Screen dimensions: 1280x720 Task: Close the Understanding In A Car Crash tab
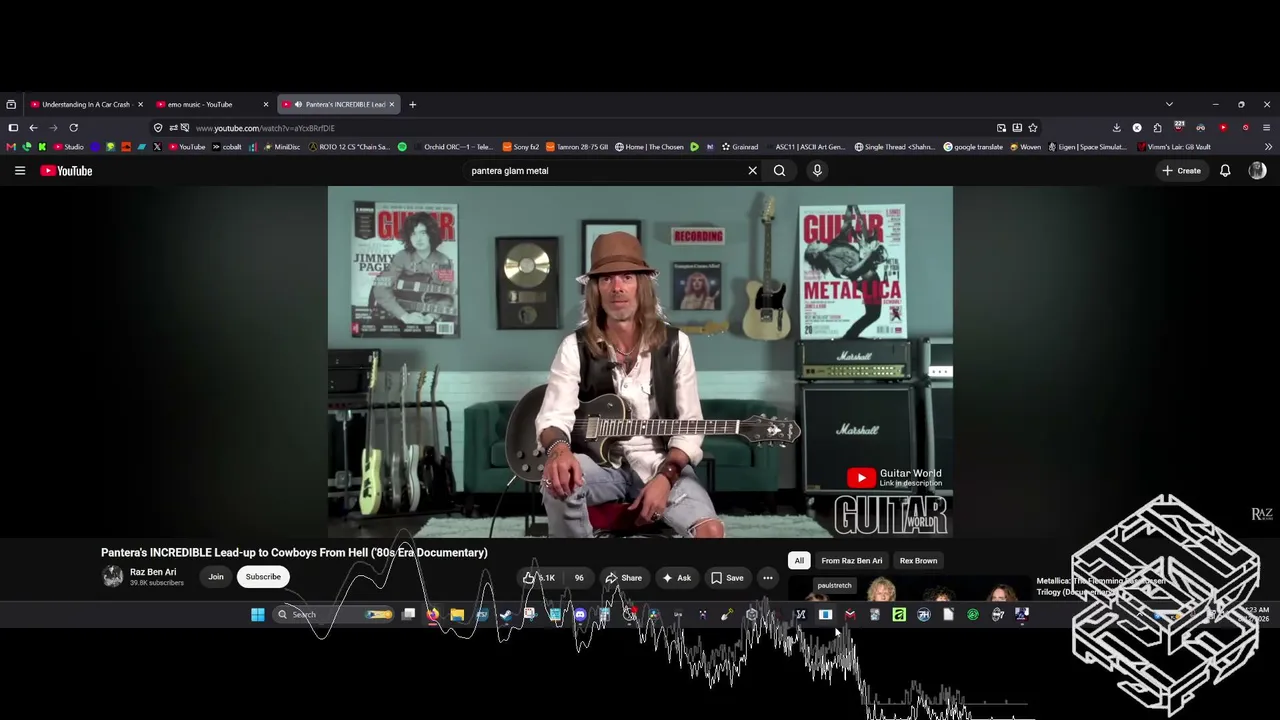point(140,104)
